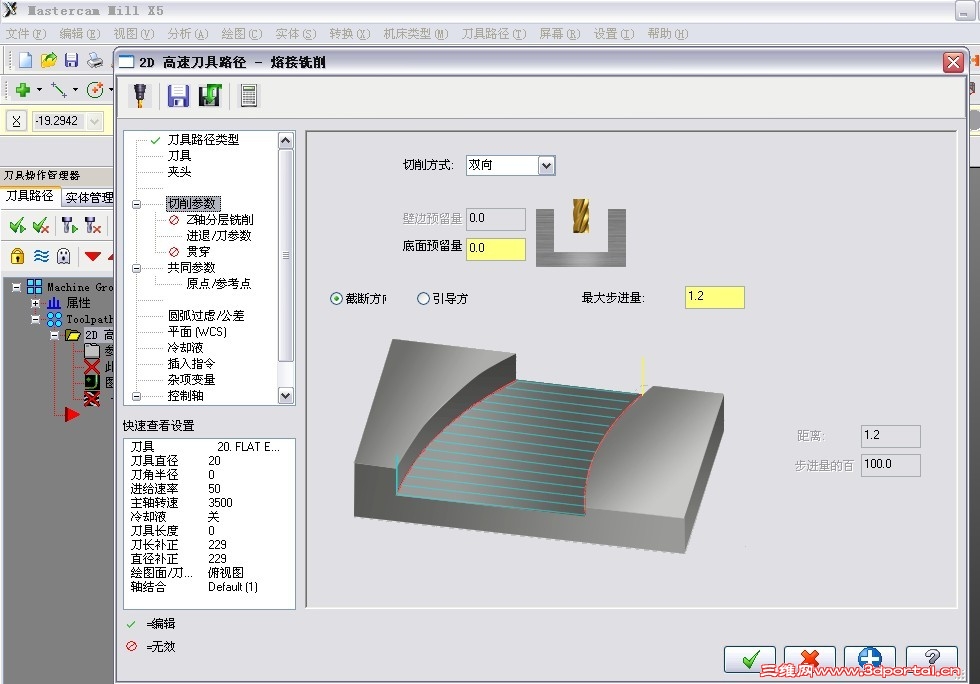This screenshot has height=684, width=980.
Task: Select 插入指令 in parameter tree
Action: [x=191, y=364]
